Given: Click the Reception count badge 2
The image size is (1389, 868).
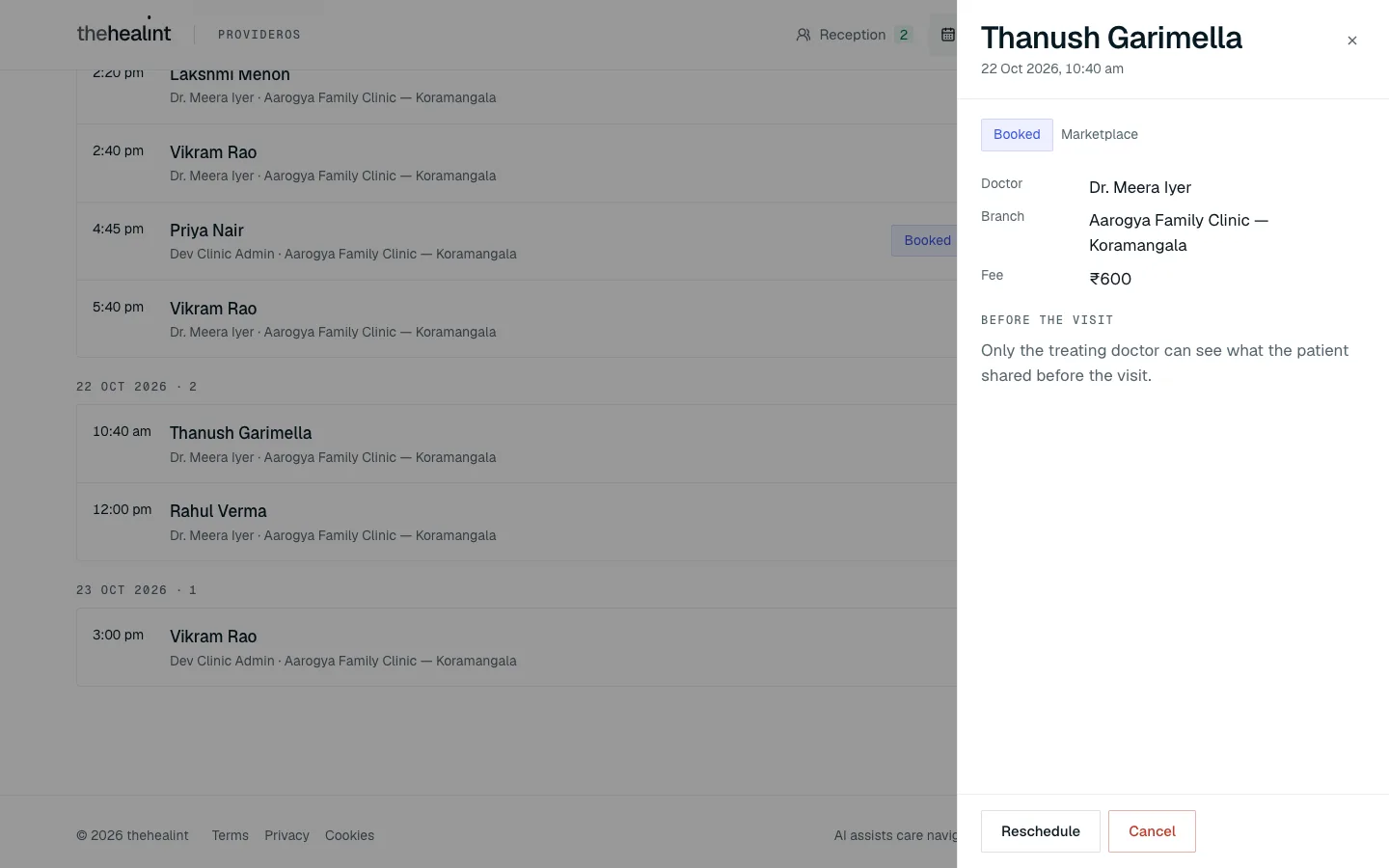Looking at the screenshot, I should [x=903, y=35].
